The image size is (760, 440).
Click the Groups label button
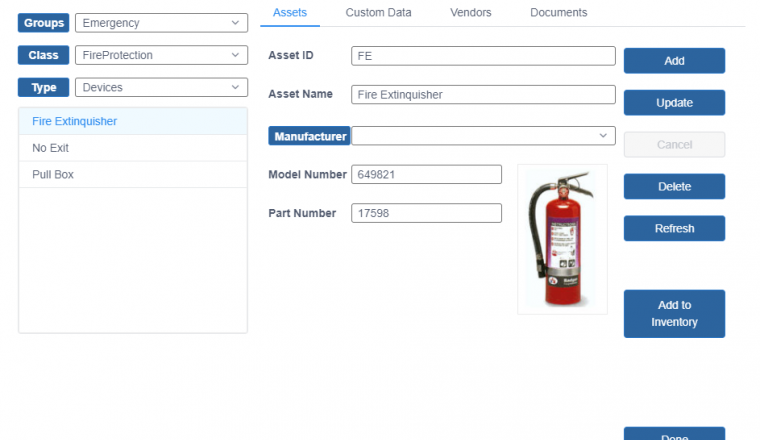[44, 23]
